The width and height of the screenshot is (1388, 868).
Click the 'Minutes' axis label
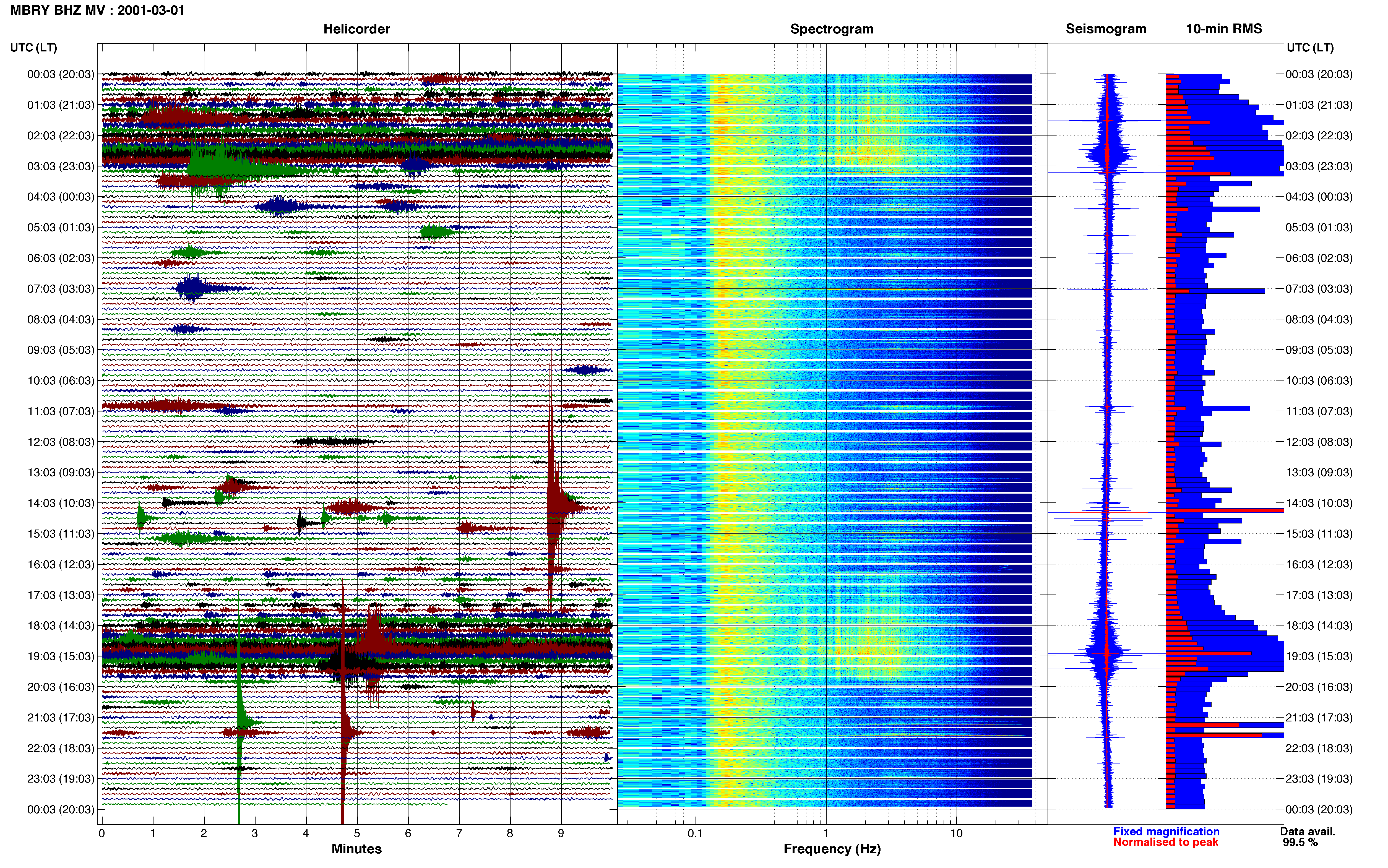pyautogui.click(x=356, y=849)
